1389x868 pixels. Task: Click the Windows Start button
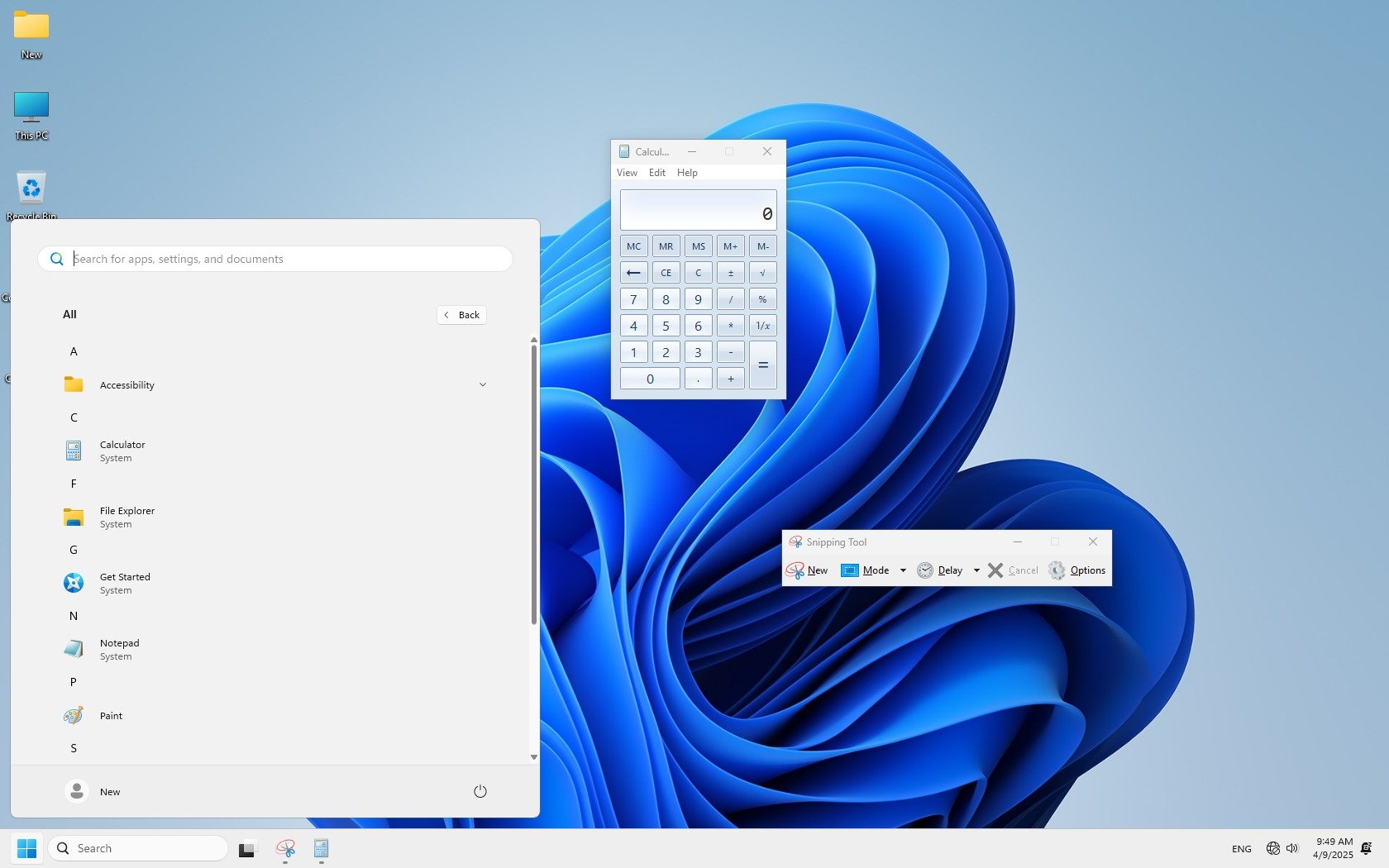pyautogui.click(x=26, y=849)
